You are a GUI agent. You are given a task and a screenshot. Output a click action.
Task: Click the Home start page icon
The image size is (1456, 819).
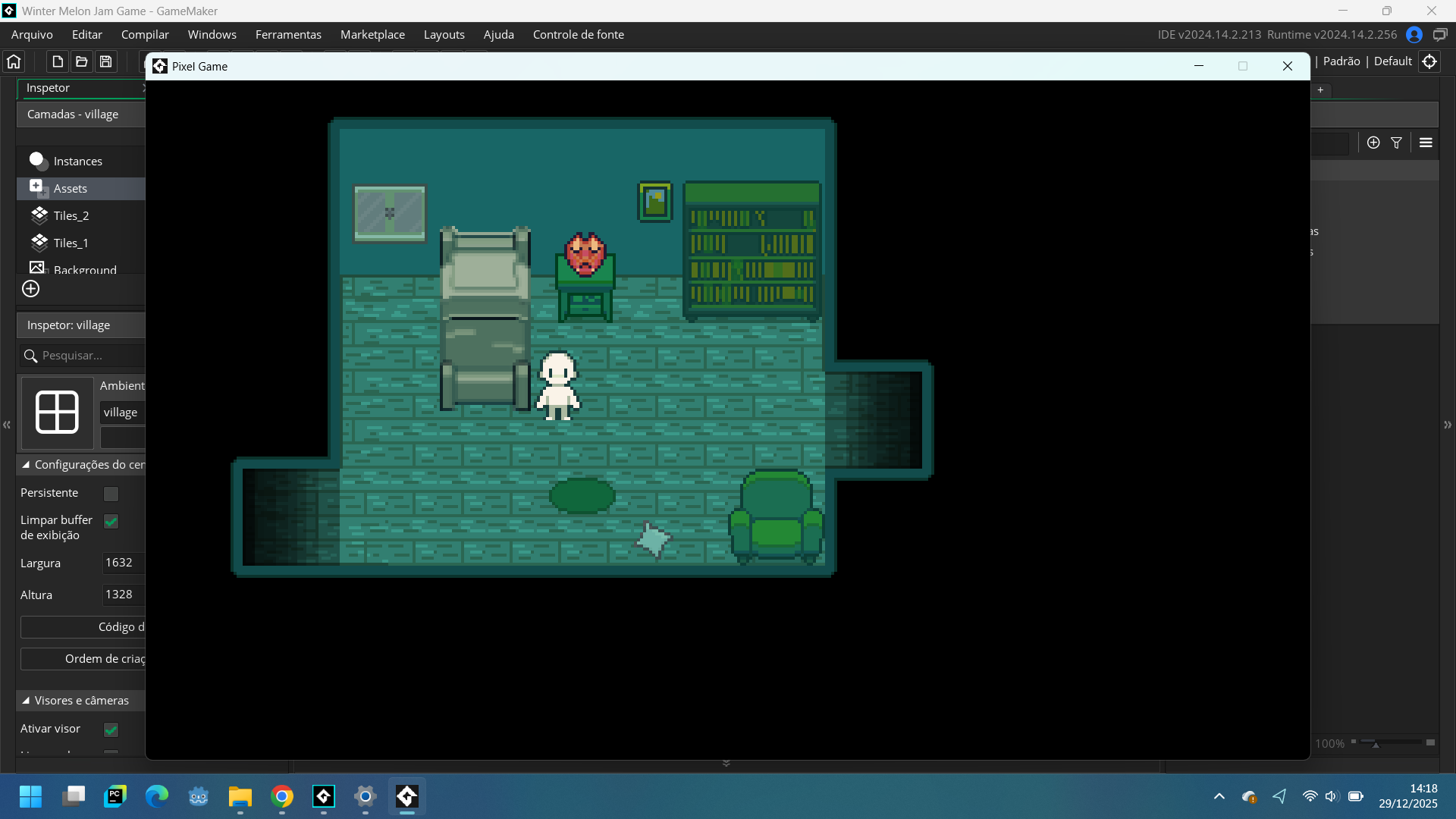pyautogui.click(x=14, y=61)
